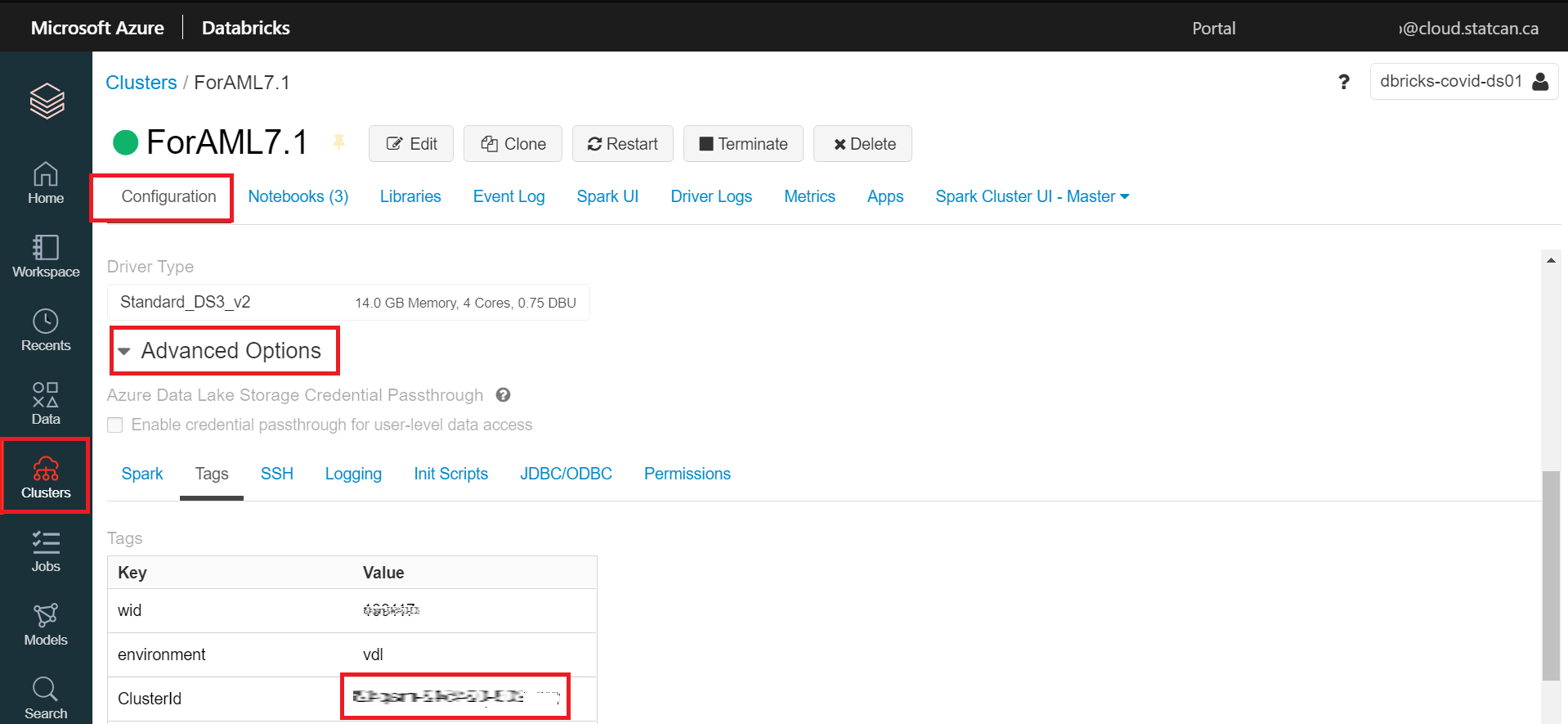
Task: Select the Standard_DS3_v2 driver type field
Action: pos(348,302)
